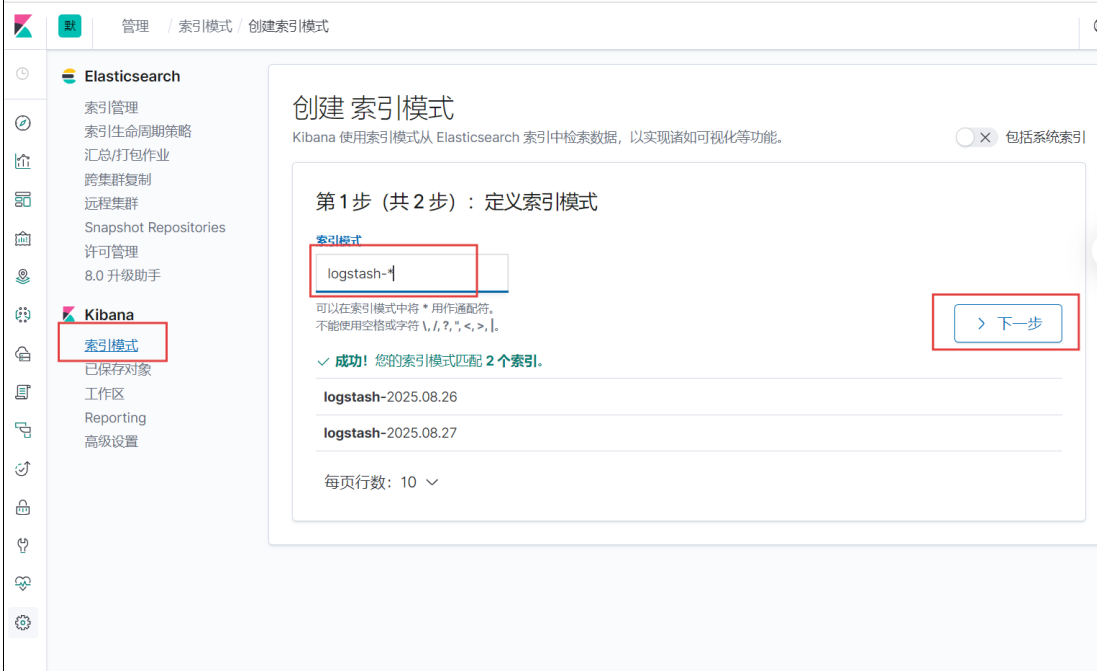
Task: Open Canvas icon in left sidebar
Action: [22, 239]
